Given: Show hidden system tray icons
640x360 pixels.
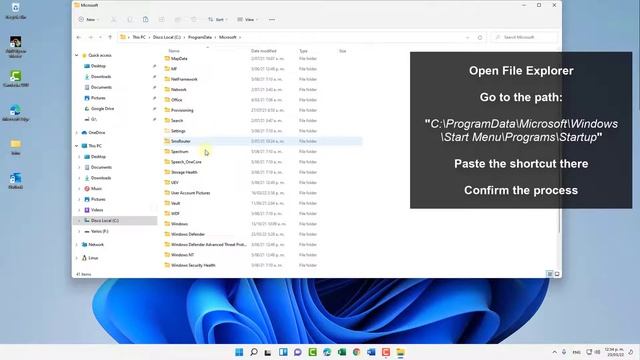Looking at the screenshot, I should [x=554, y=352].
